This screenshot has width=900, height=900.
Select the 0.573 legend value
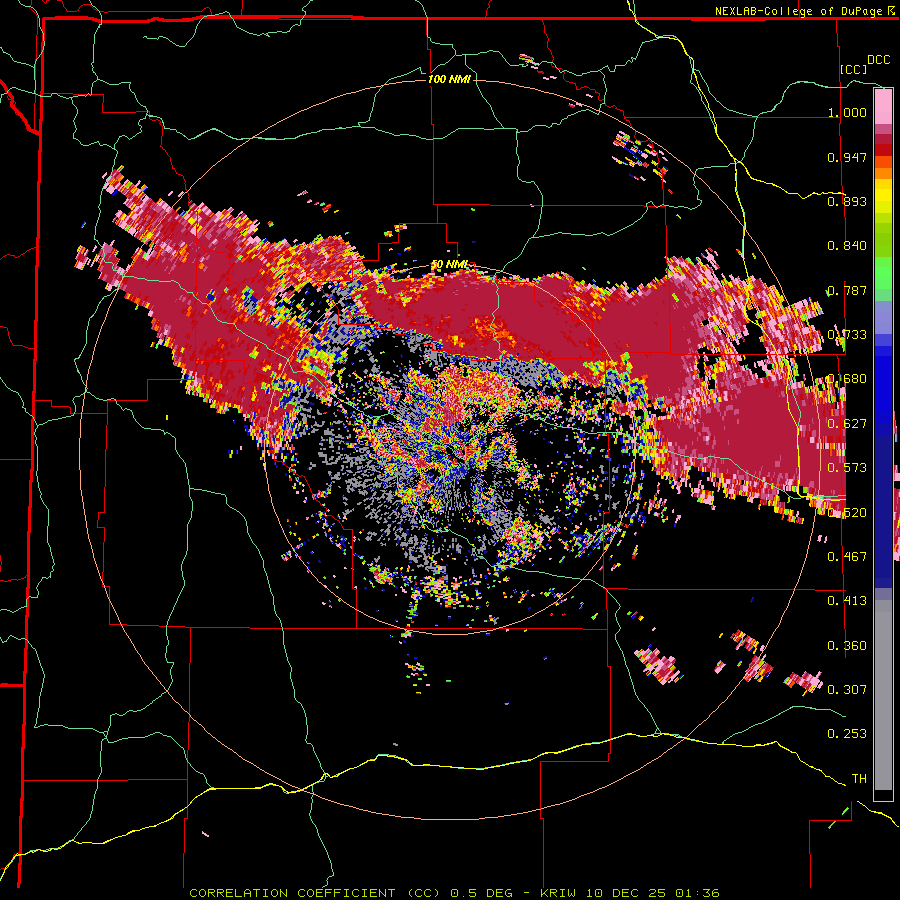[x=847, y=468]
